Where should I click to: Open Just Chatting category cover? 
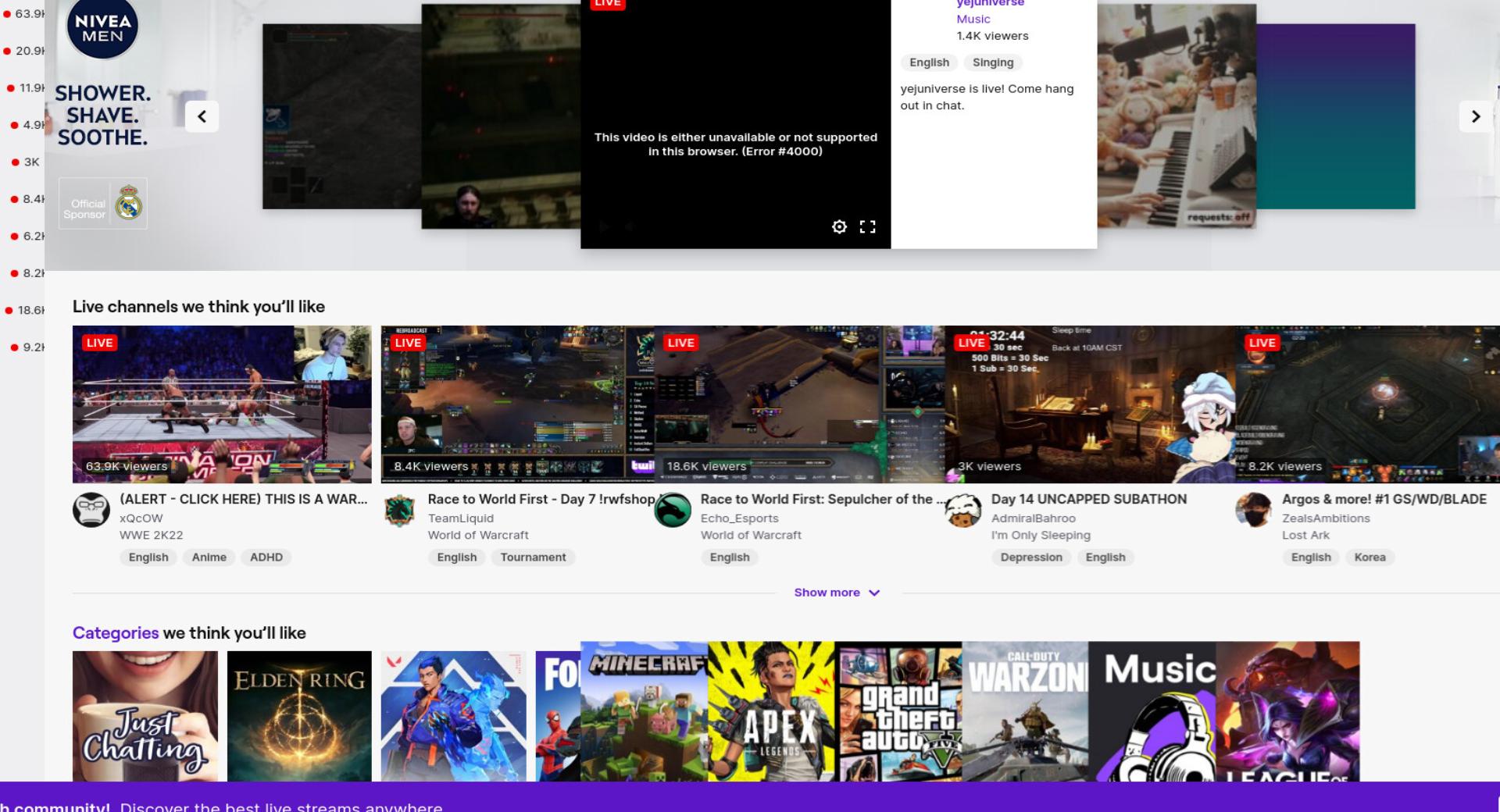pyautogui.click(x=145, y=716)
